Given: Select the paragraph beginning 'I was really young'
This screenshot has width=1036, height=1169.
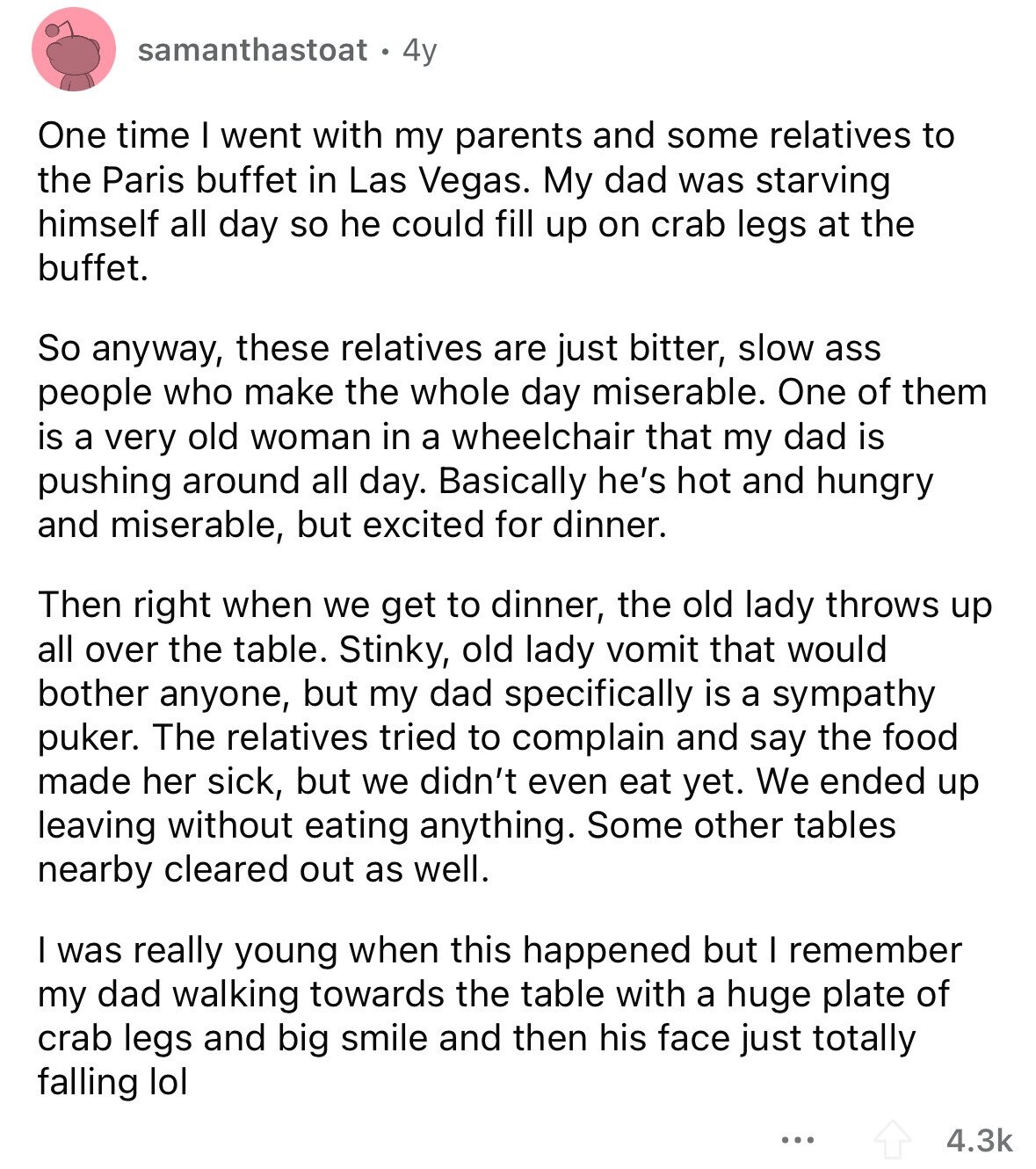Looking at the screenshot, I should pos(499,1015).
